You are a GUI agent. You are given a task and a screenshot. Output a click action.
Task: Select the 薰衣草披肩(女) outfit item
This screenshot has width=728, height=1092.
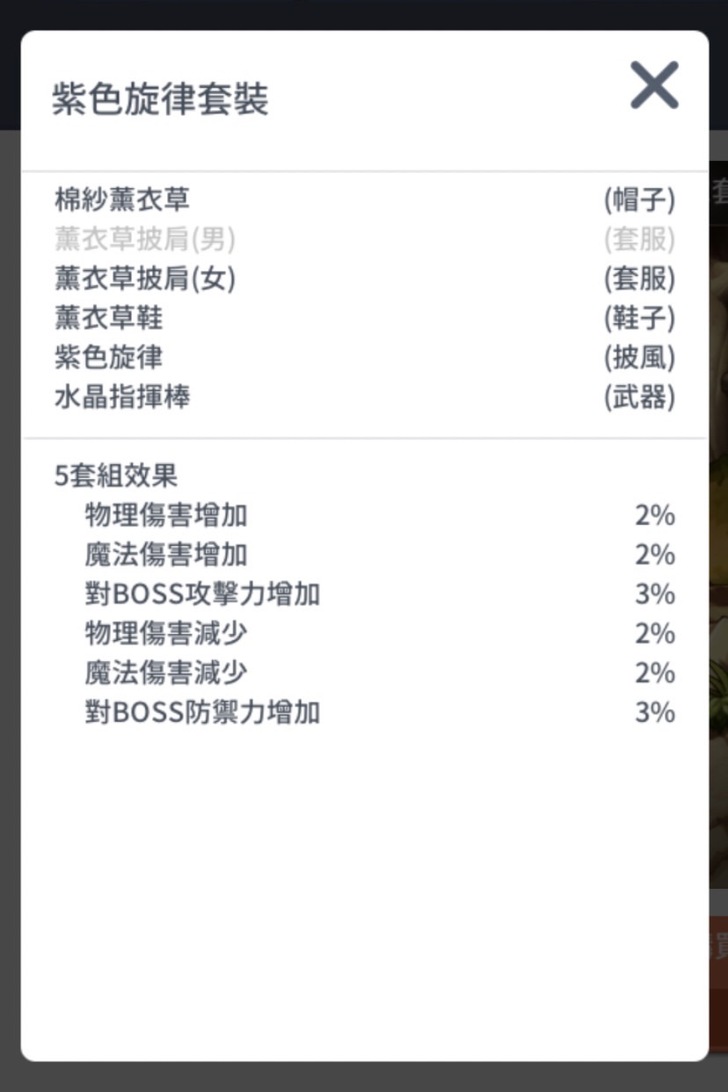(145, 279)
